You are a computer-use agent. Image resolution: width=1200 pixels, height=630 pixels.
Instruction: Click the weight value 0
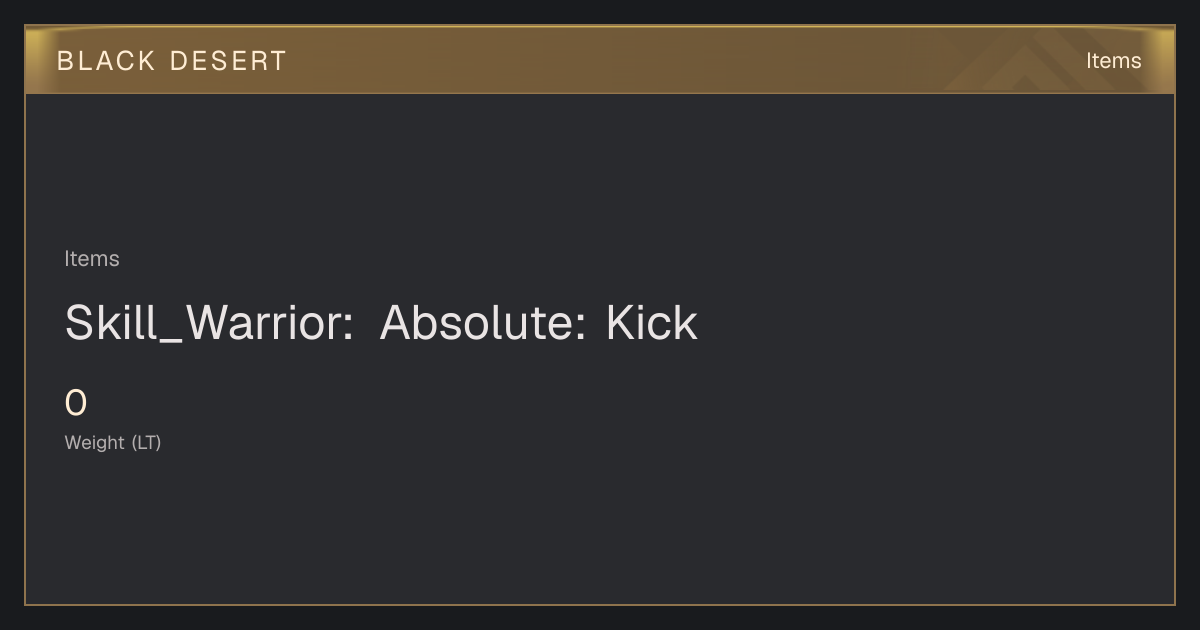[76, 404]
